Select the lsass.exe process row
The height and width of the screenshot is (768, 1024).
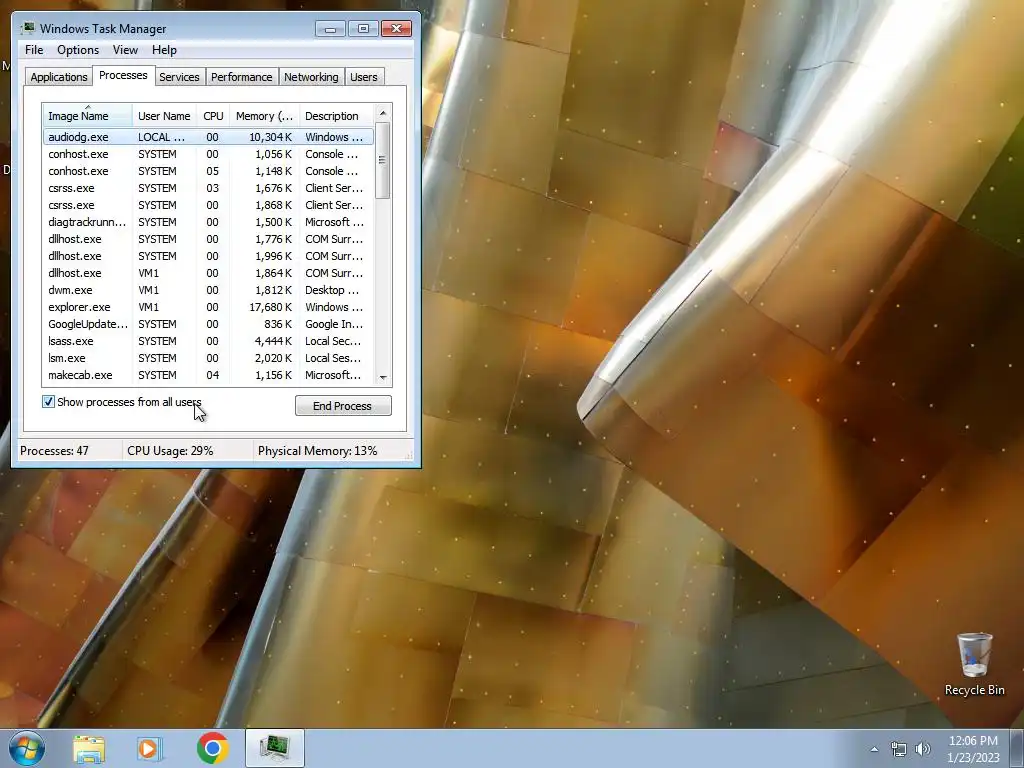click(208, 341)
